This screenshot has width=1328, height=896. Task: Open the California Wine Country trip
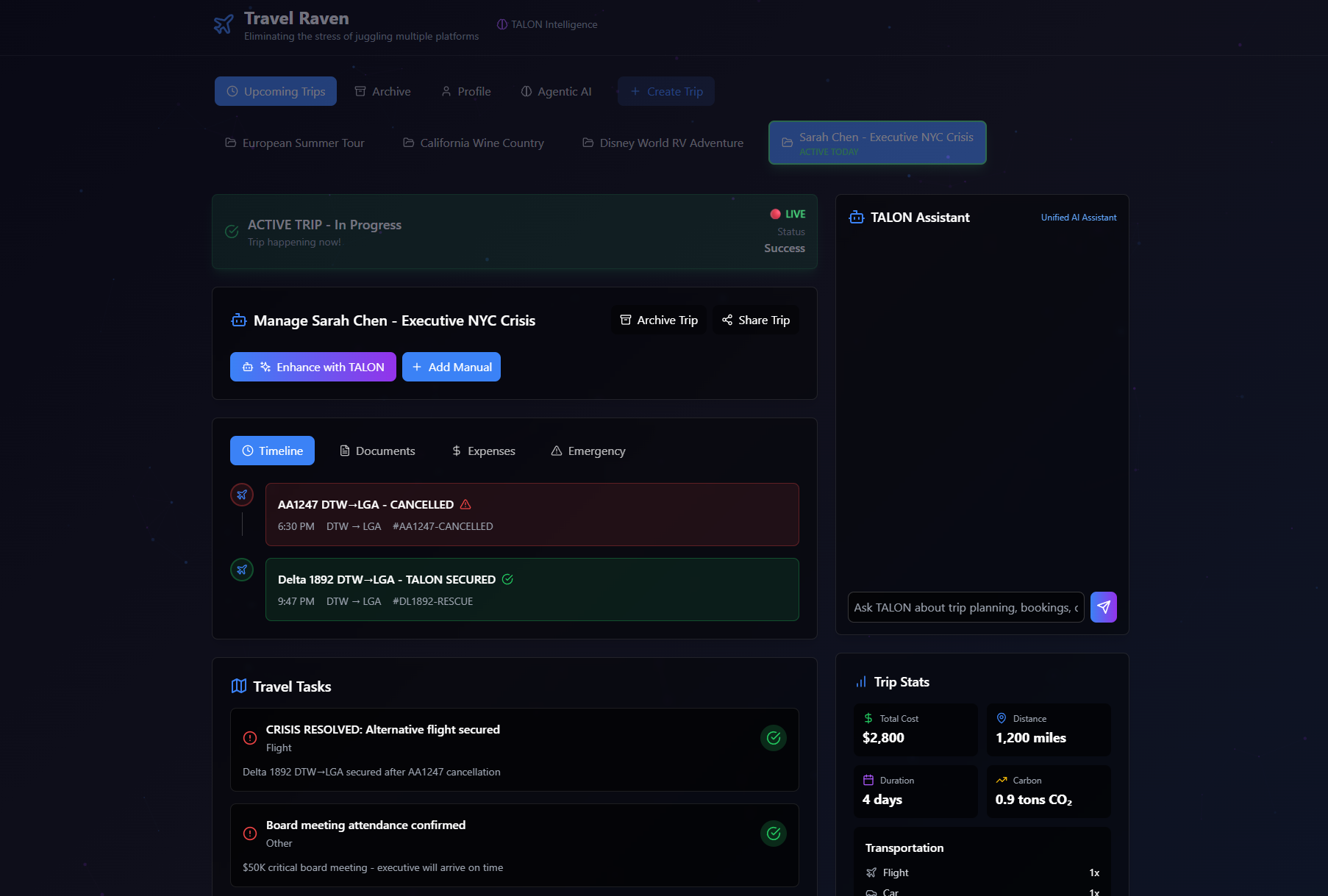474,143
